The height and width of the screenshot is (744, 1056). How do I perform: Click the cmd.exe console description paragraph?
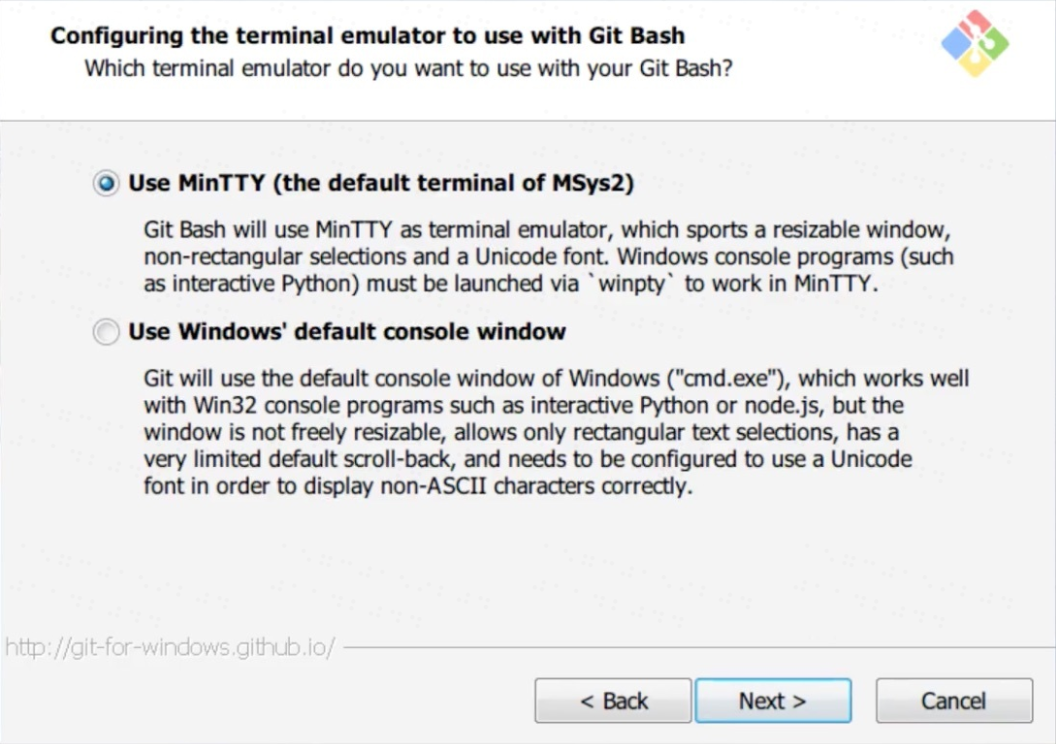point(555,433)
